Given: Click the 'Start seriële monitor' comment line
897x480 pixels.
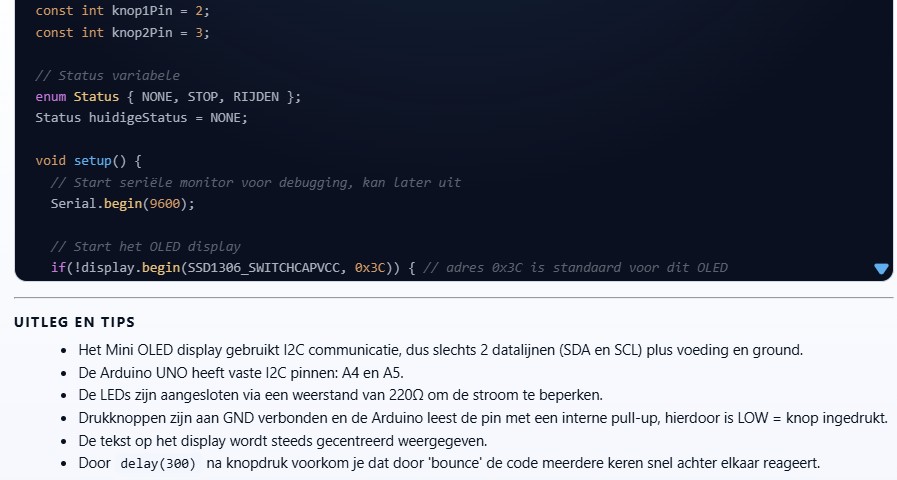Looking at the screenshot, I should pos(255,182).
